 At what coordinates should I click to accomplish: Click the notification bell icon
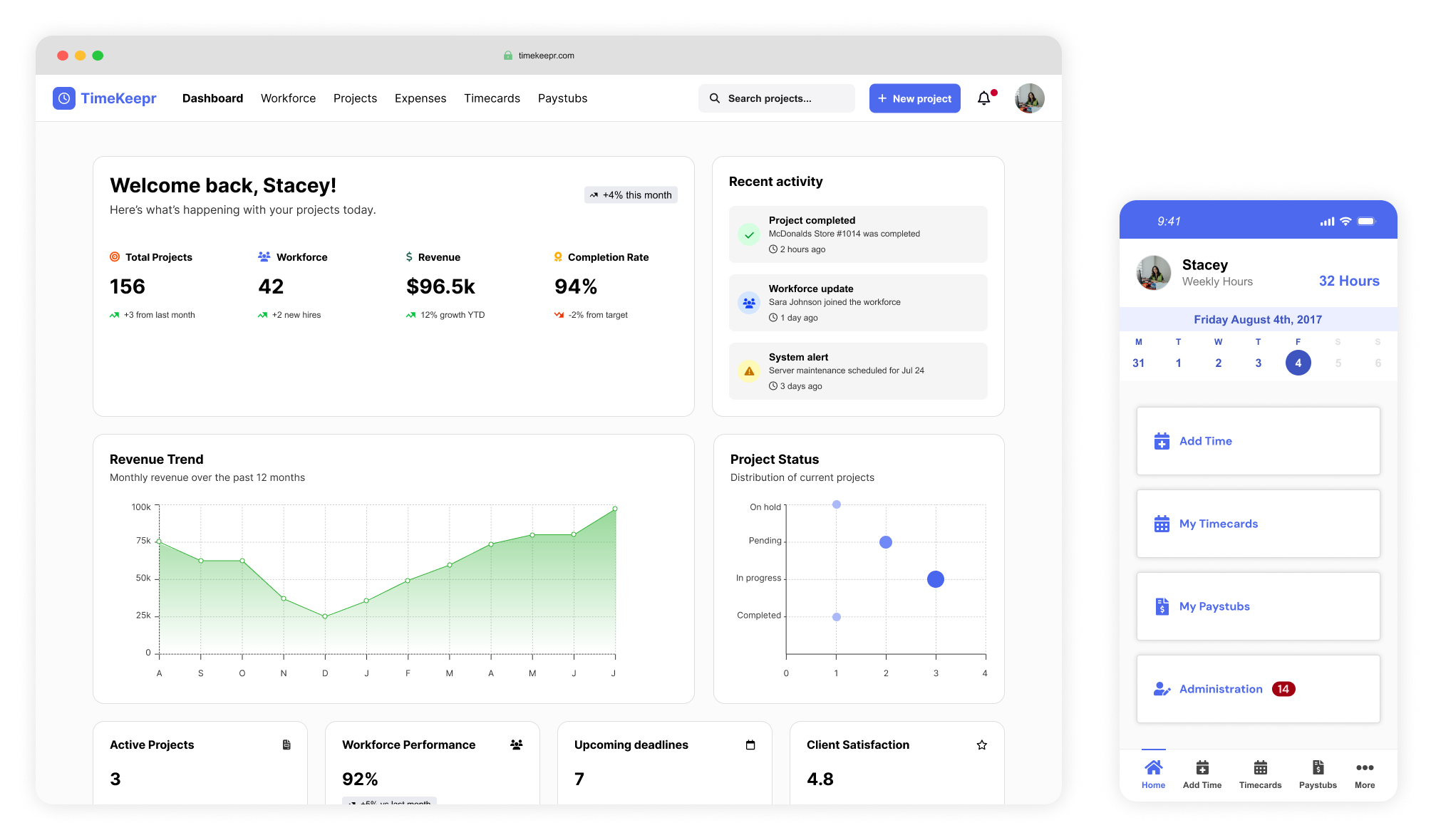click(984, 98)
